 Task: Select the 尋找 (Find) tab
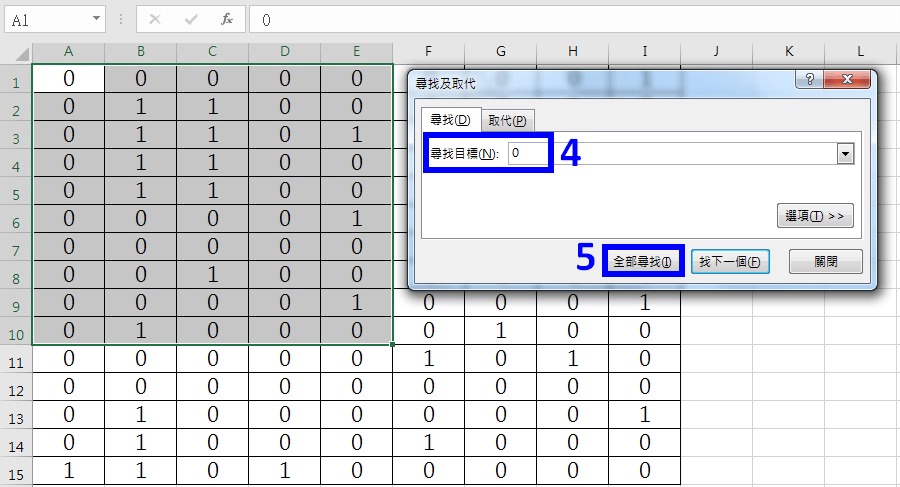450,120
